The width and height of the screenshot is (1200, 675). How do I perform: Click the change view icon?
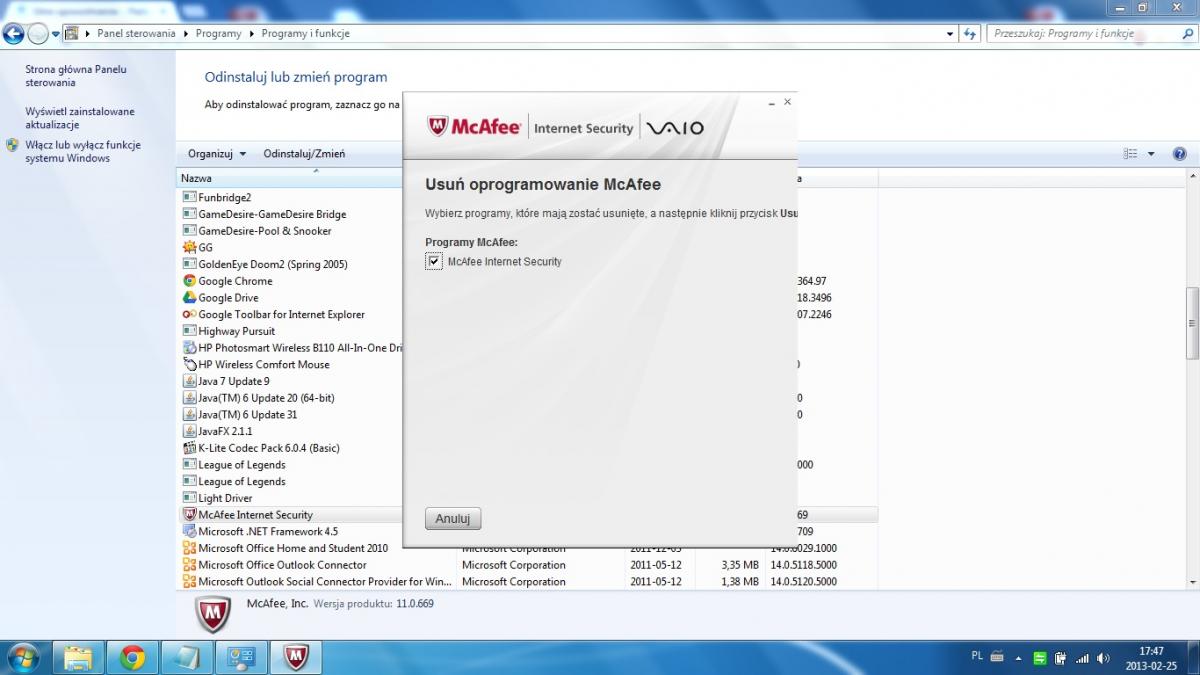pos(1130,154)
